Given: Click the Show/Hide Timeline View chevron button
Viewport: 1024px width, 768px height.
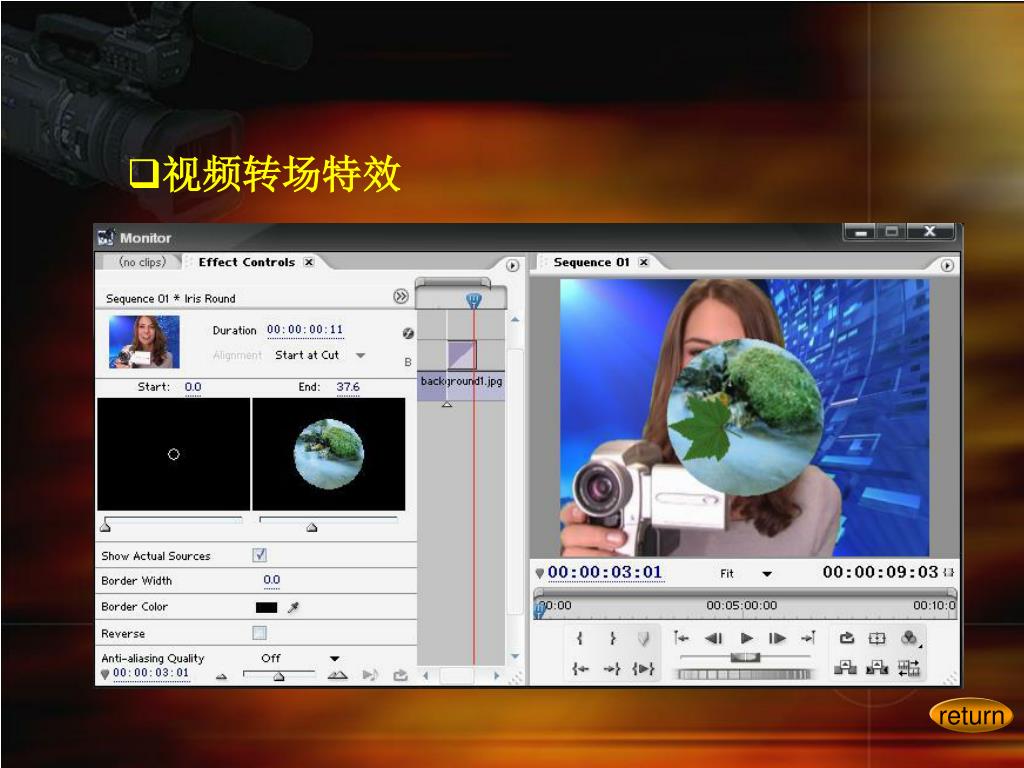Looking at the screenshot, I should pos(400,296).
